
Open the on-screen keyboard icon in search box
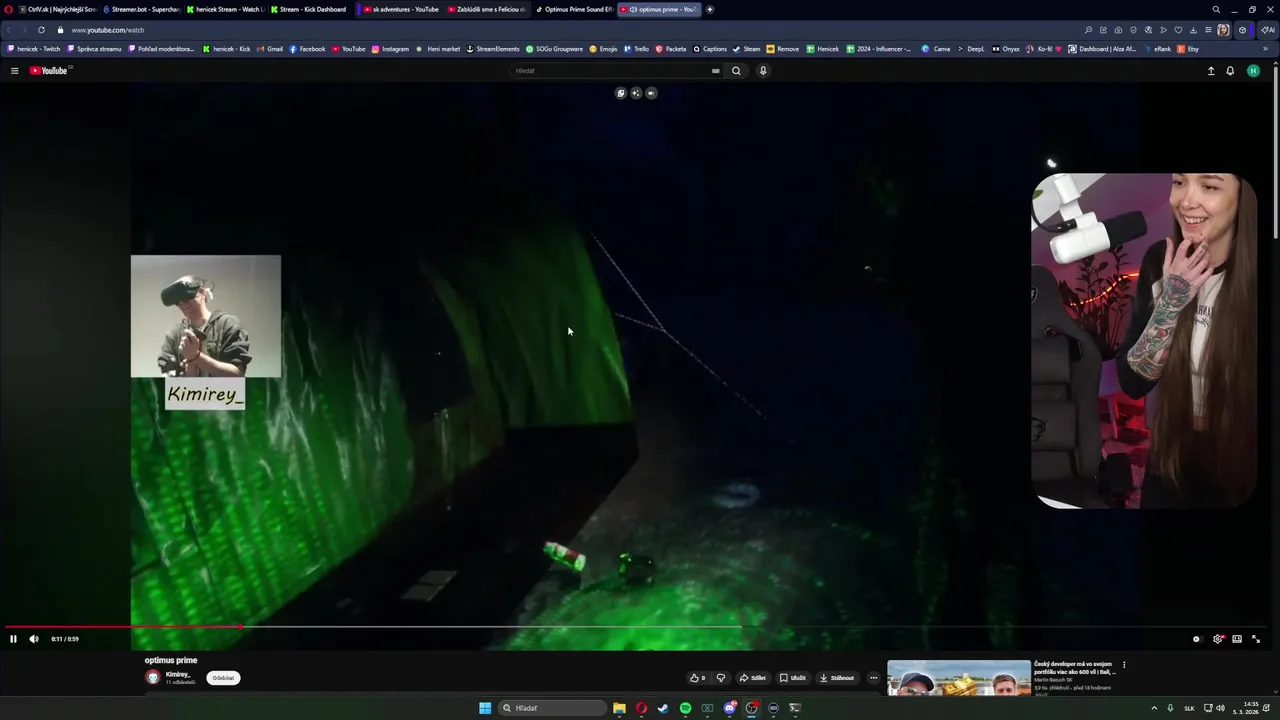[715, 71]
